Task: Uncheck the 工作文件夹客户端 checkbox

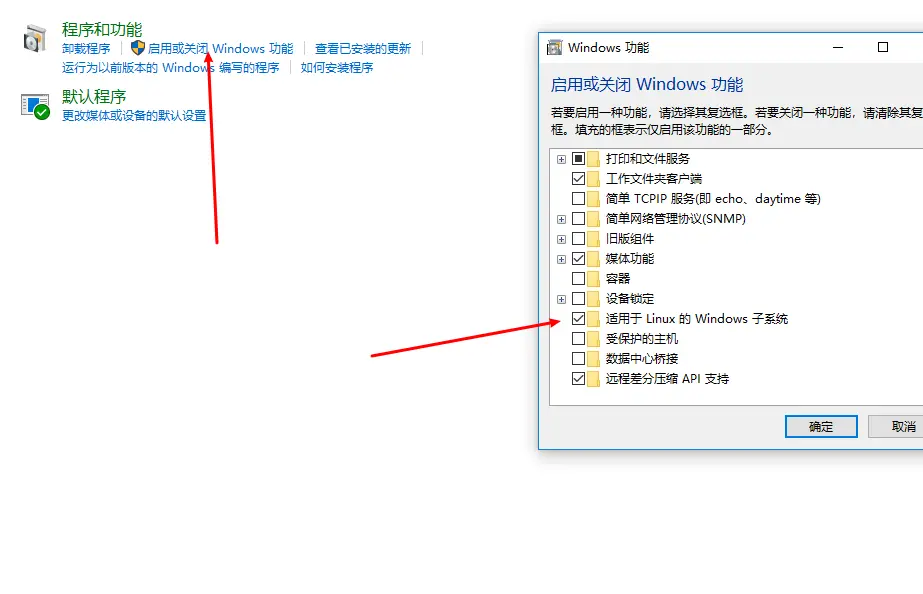Action: (x=579, y=179)
